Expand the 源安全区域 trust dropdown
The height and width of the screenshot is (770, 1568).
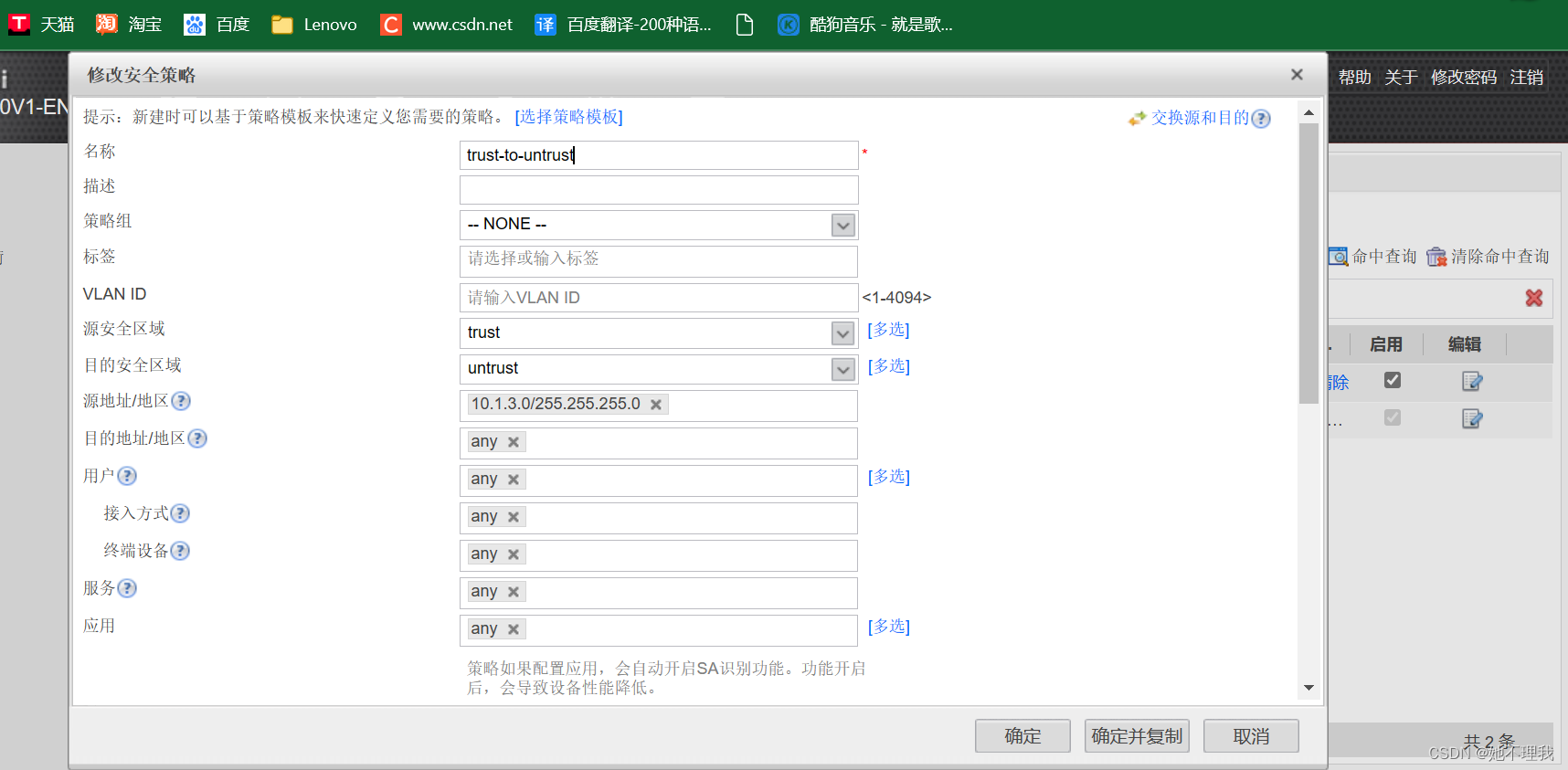pyautogui.click(x=843, y=333)
